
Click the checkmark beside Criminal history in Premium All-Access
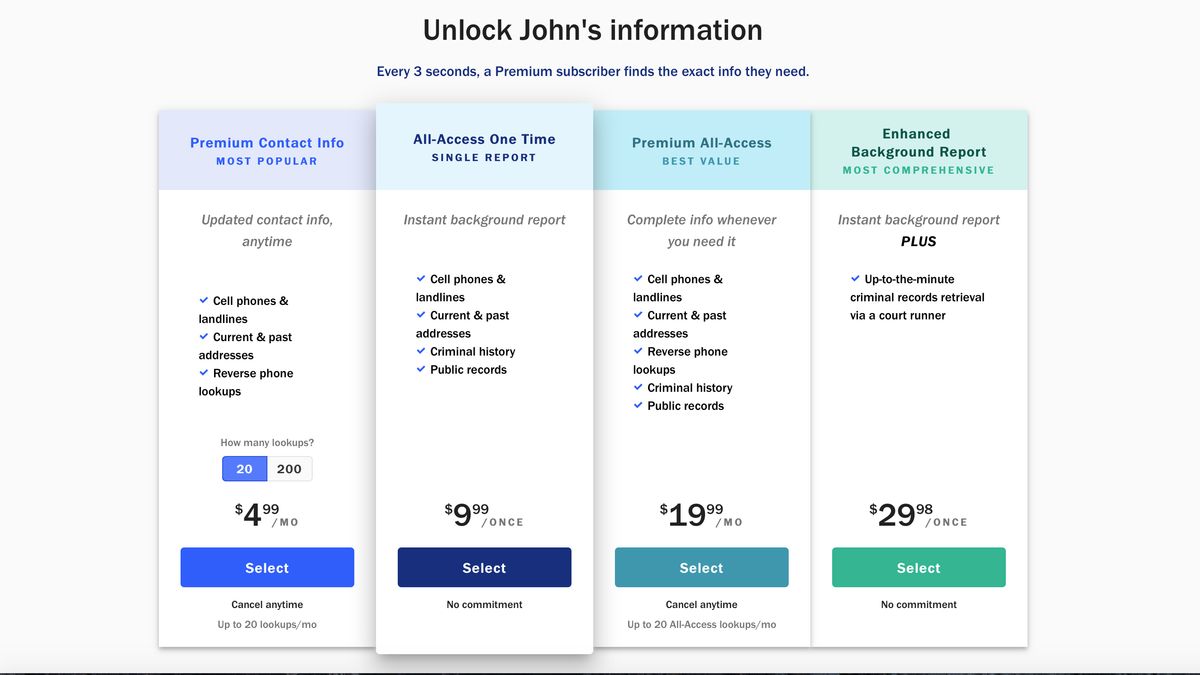pos(638,387)
